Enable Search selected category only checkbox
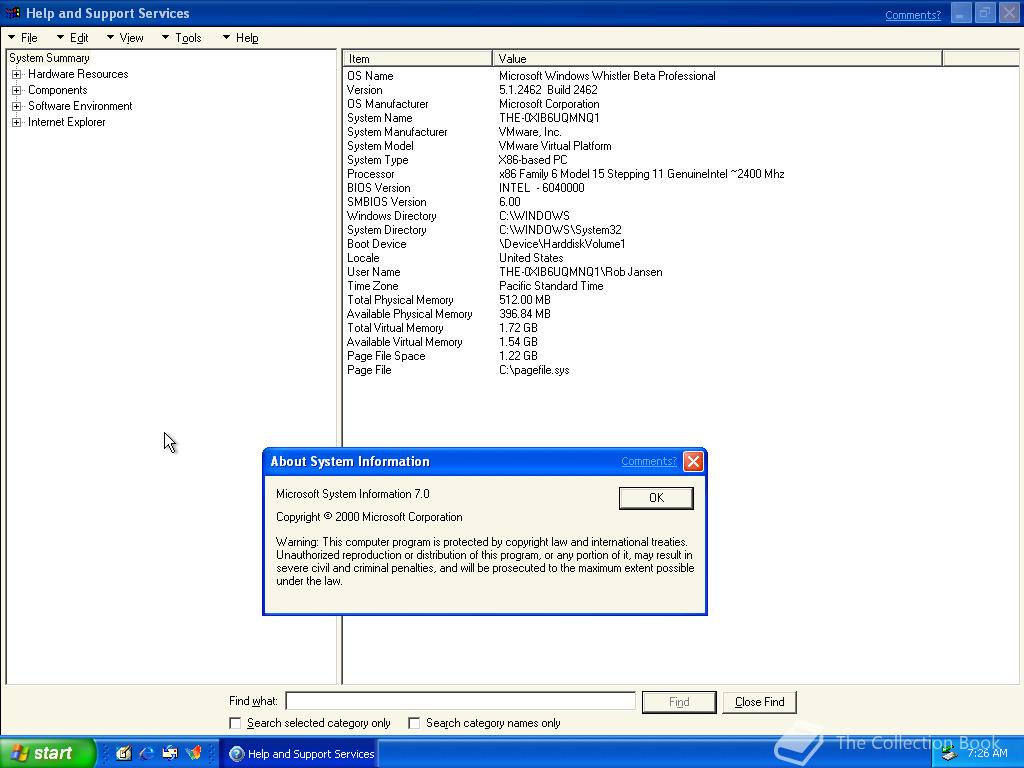1024x768 pixels. pos(235,723)
